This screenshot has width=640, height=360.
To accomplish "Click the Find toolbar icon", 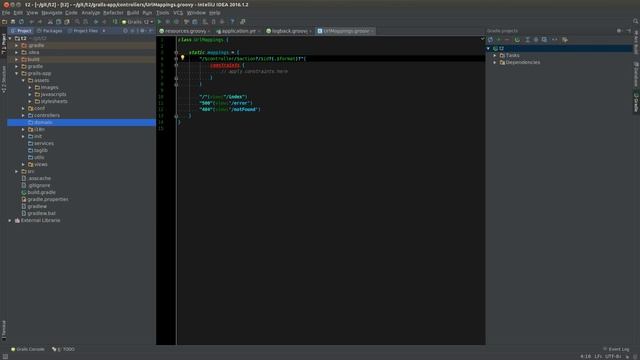I will pos(77,22).
